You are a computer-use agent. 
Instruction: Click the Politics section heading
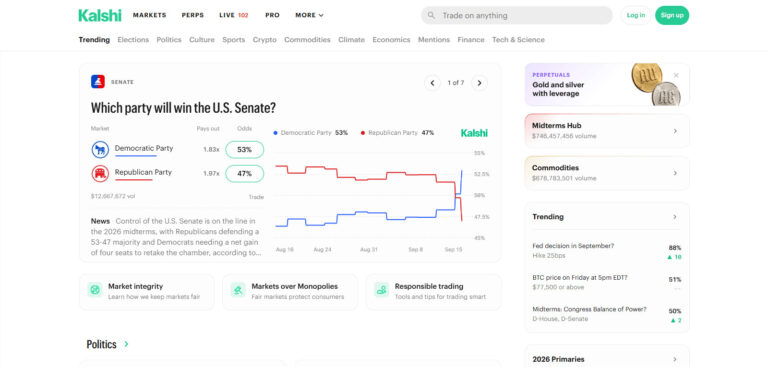point(101,344)
